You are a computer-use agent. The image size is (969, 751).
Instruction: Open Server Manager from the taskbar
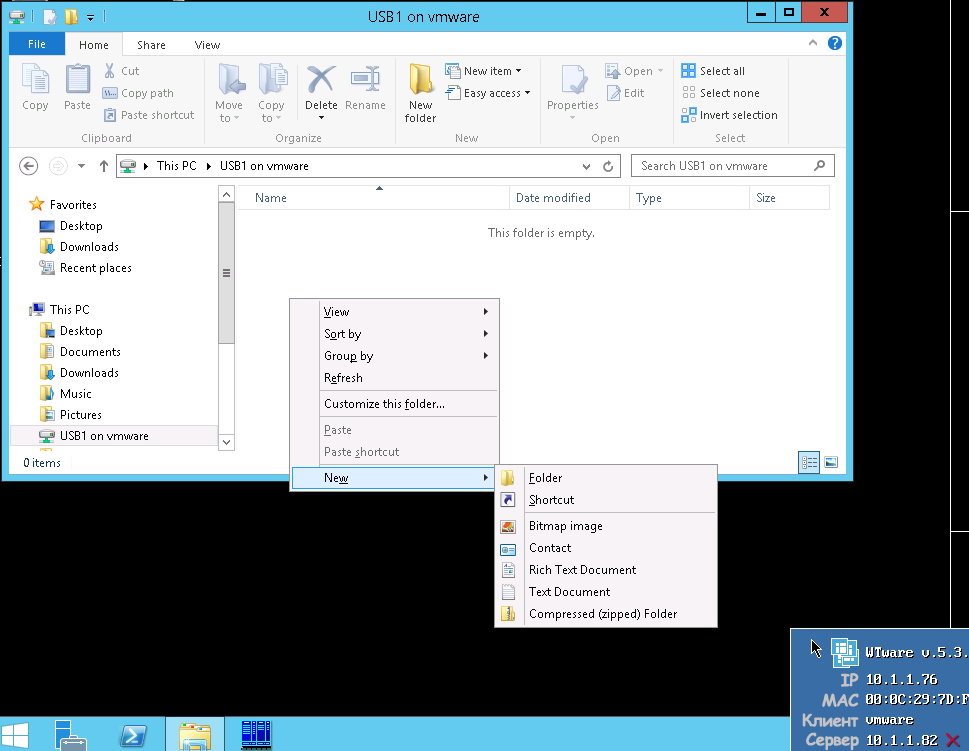point(71,735)
